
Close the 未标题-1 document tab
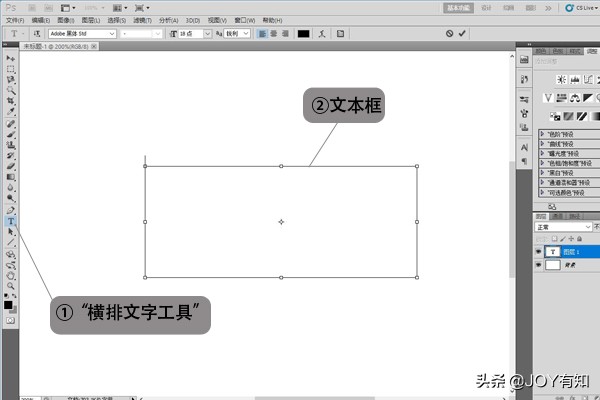coord(94,46)
